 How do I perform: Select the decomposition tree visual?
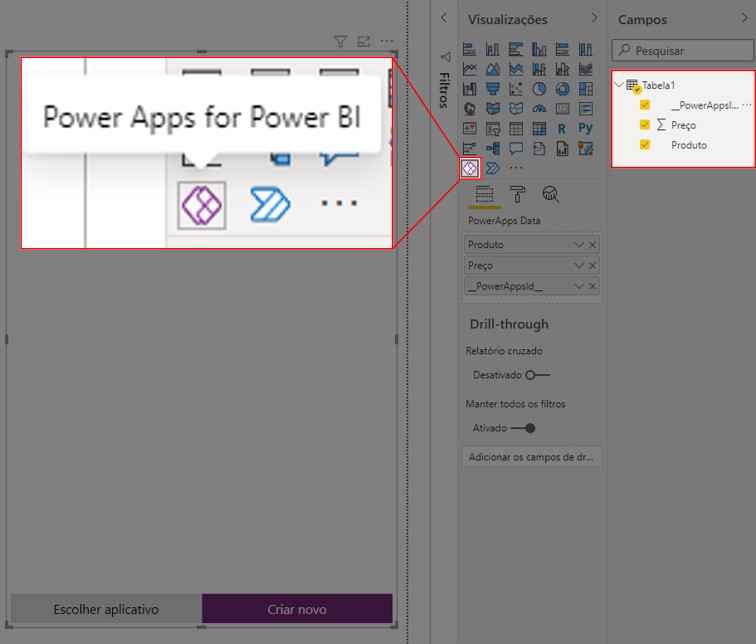[492, 148]
